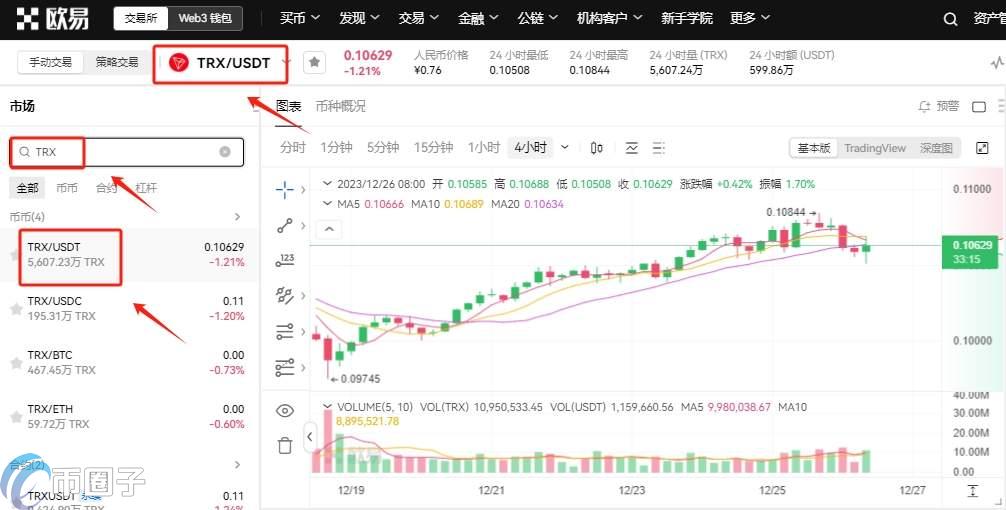Collapse the OHLC candle info legend
Viewport: 1006px width, 510px height.
coord(327,184)
